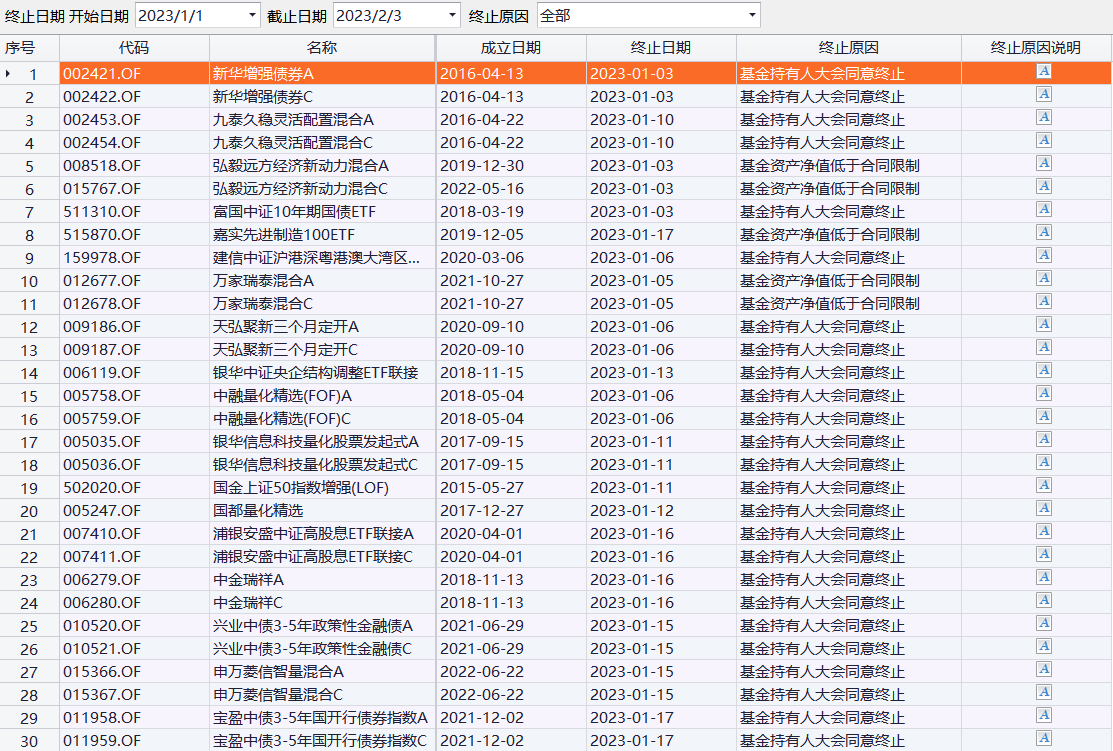Open termination note icon for 国金上证50指数增强(LOF)
This screenshot has height=751, width=1113.
1043,486
